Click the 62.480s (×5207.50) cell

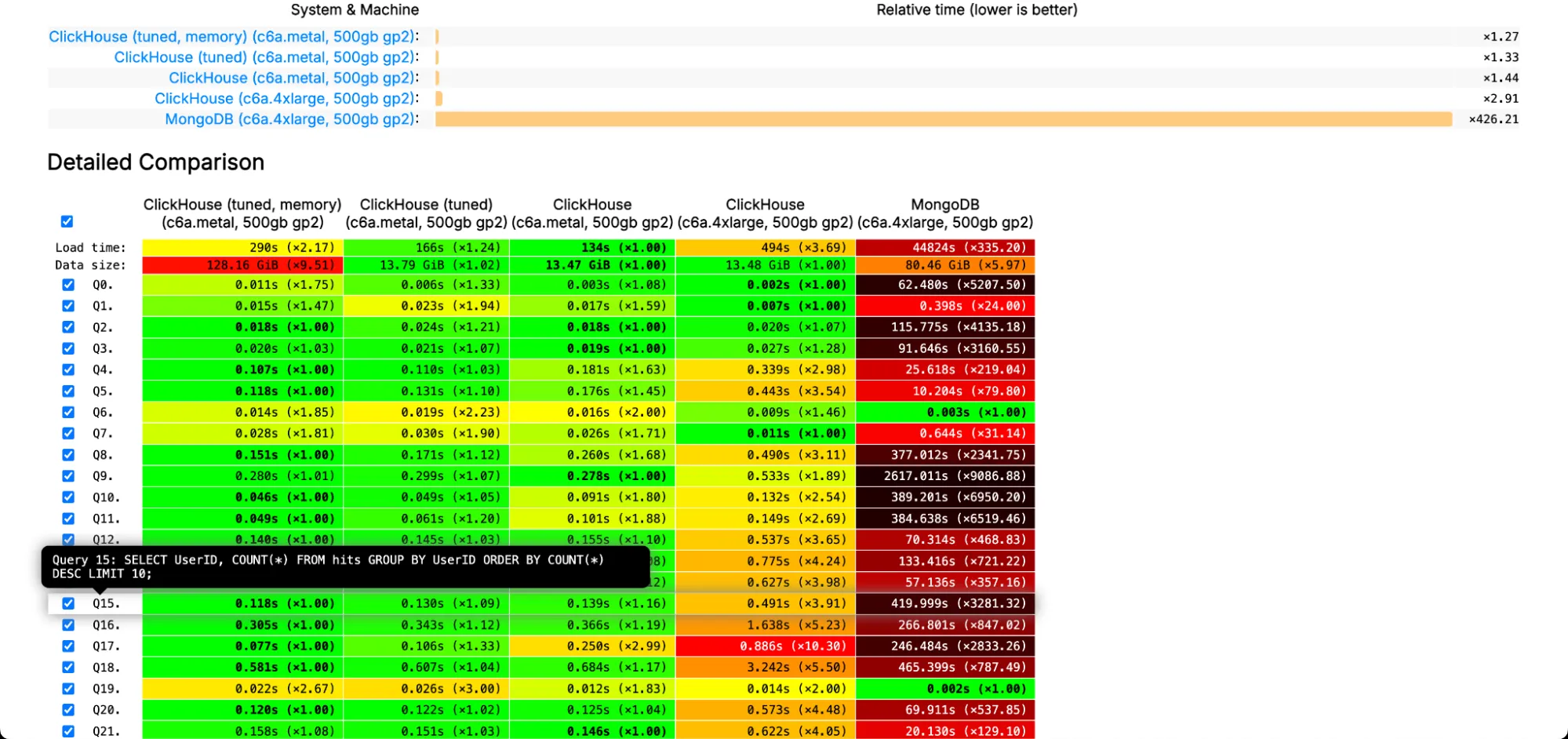click(945, 285)
